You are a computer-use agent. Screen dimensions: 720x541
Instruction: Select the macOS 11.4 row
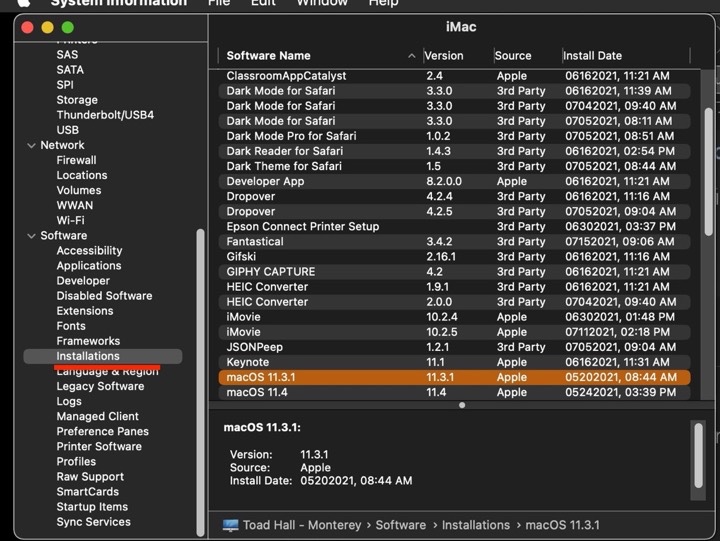click(260, 392)
